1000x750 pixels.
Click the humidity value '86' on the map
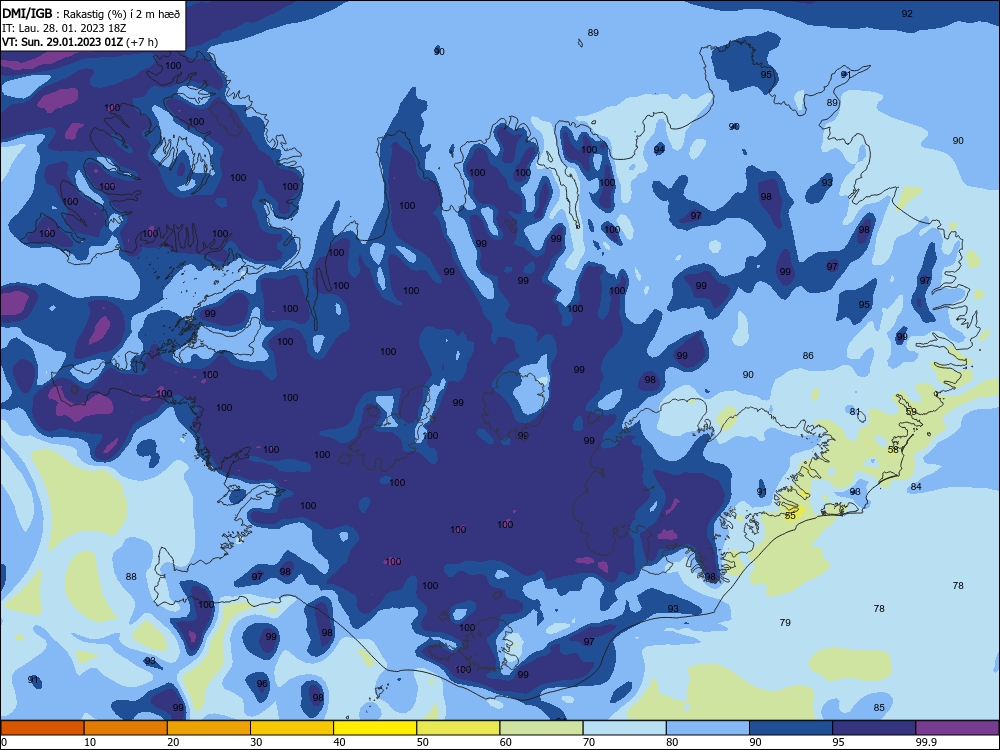point(808,355)
